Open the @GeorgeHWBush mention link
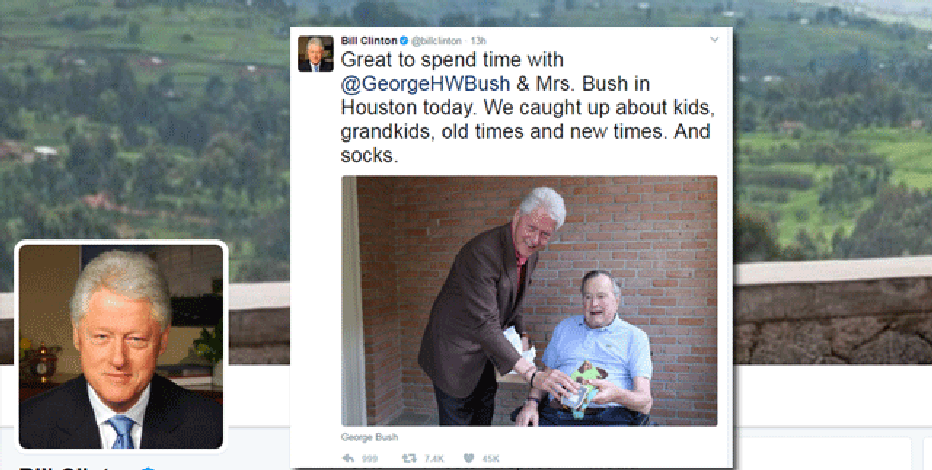 click(425, 83)
